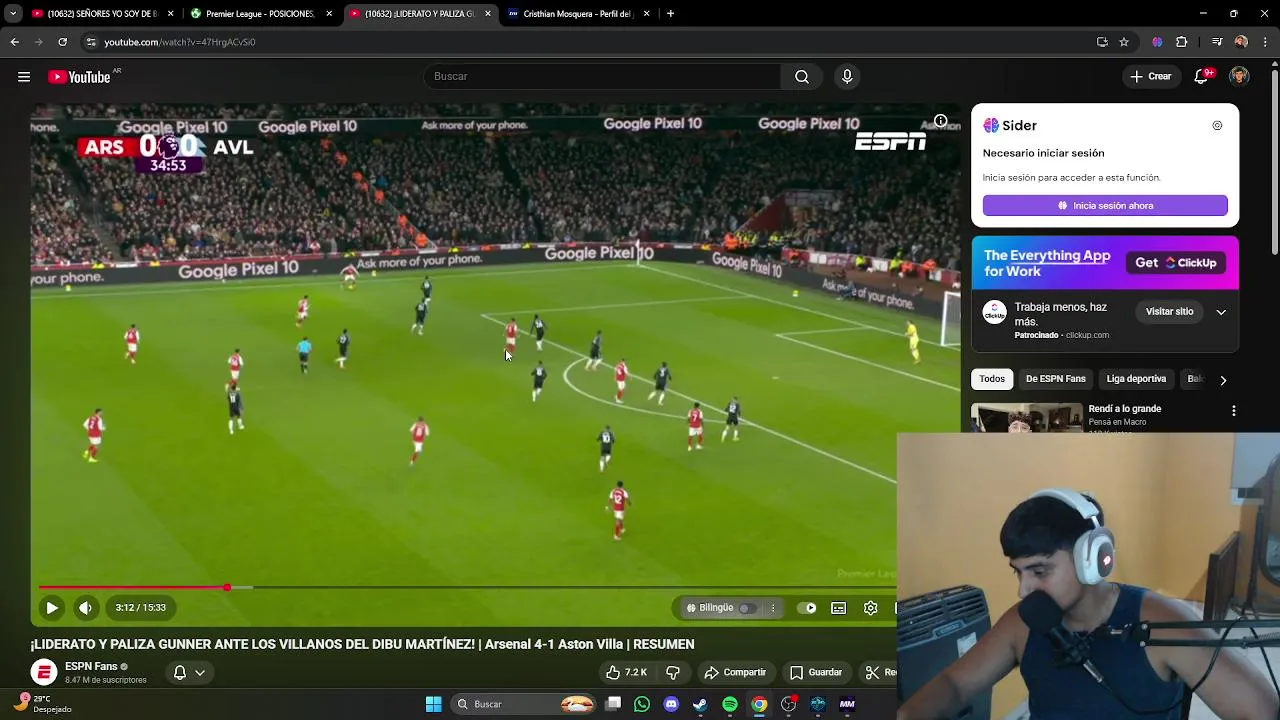Click the address bar URL
Screen dimensions: 1280x720
[x=180, y=42]
